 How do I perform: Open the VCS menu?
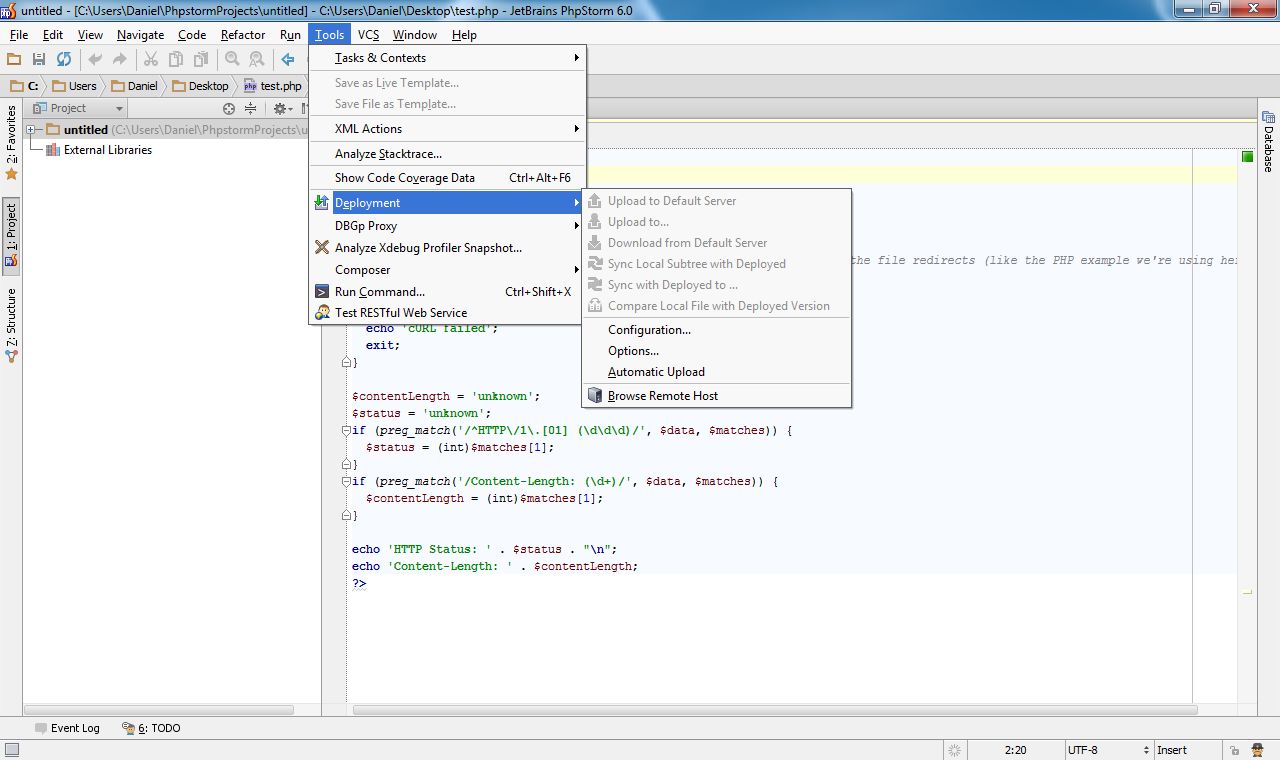coord(368,34)
